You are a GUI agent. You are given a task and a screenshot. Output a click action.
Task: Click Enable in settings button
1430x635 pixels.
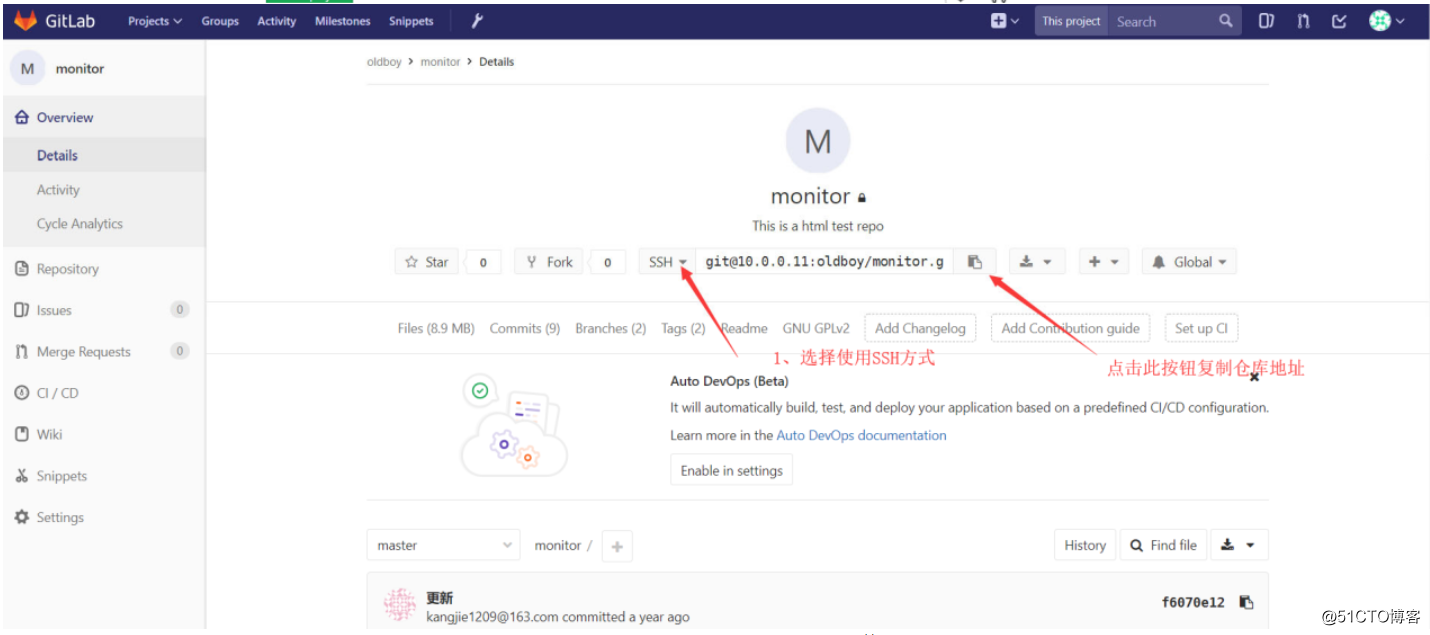coord(731,470)
